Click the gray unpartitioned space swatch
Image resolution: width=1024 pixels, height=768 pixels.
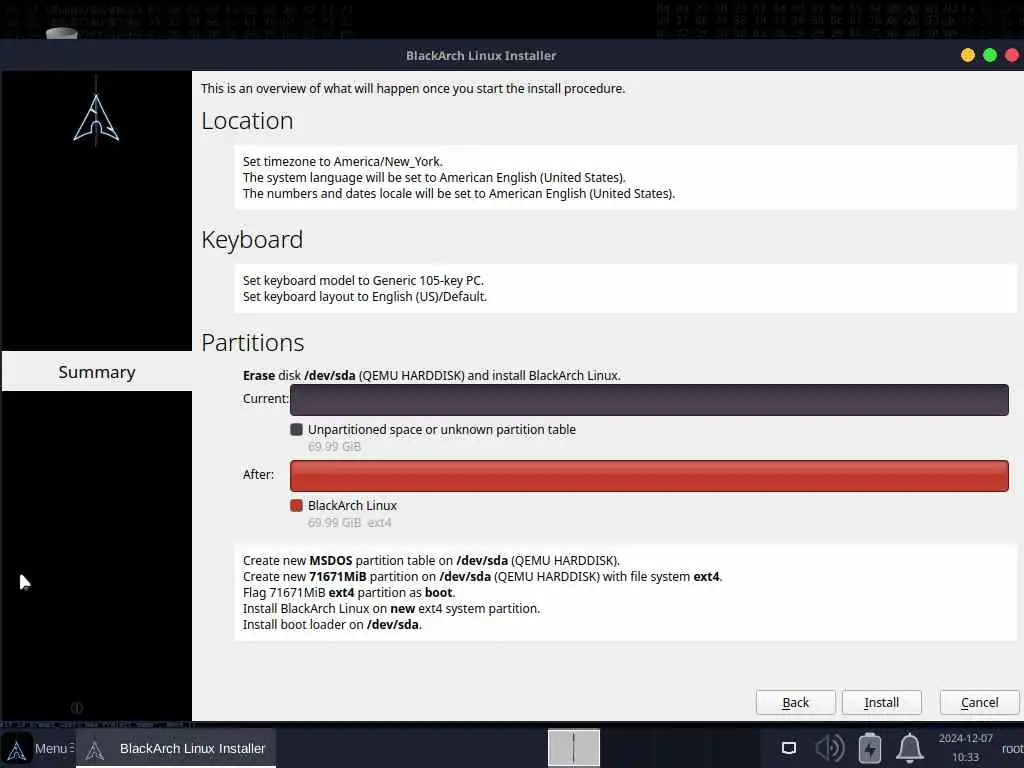click(296, 430)
